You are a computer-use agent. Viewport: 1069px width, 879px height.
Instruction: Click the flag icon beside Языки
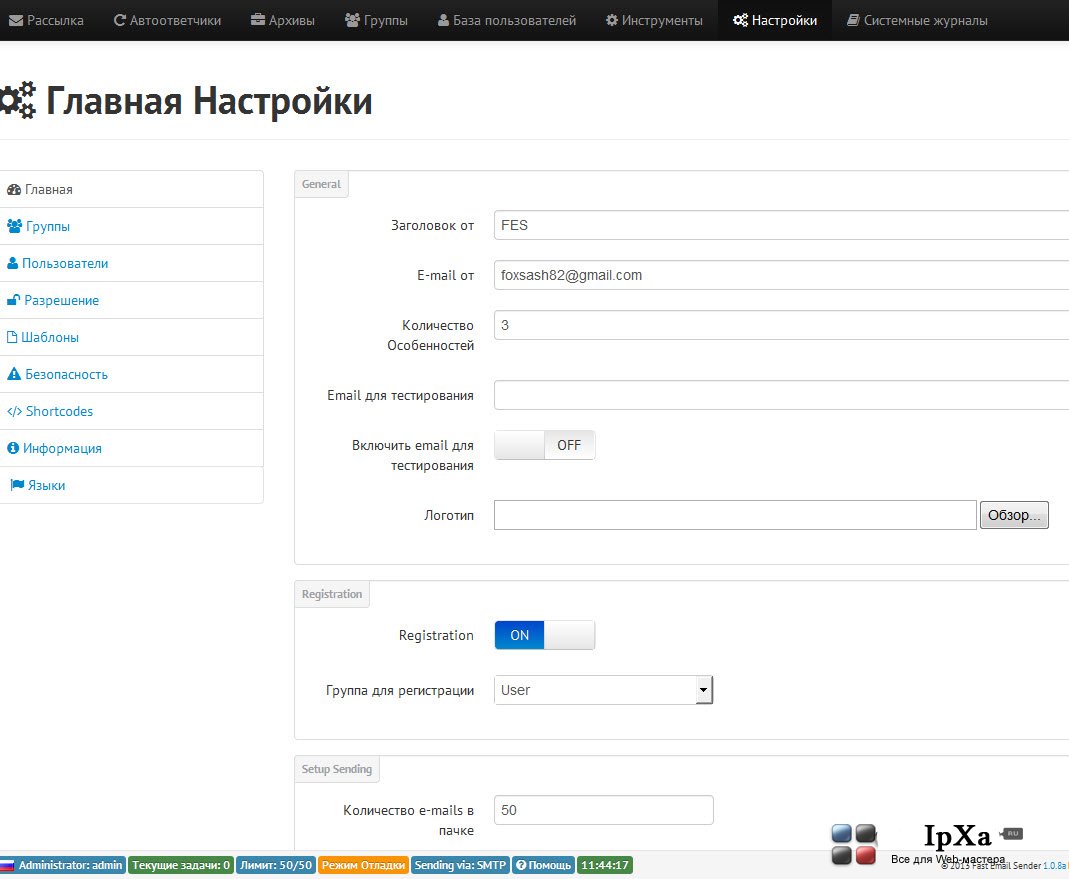pos(17,485)
